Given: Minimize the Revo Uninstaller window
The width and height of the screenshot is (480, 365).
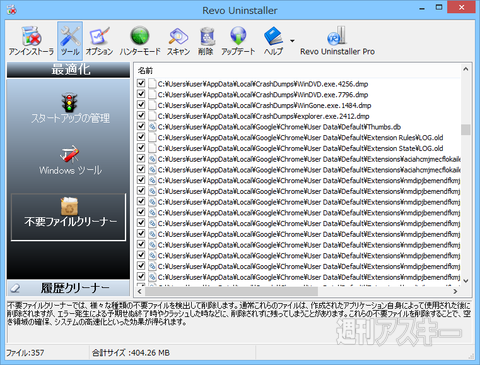Looking at the screenshot, I should [x=422, y=8].
